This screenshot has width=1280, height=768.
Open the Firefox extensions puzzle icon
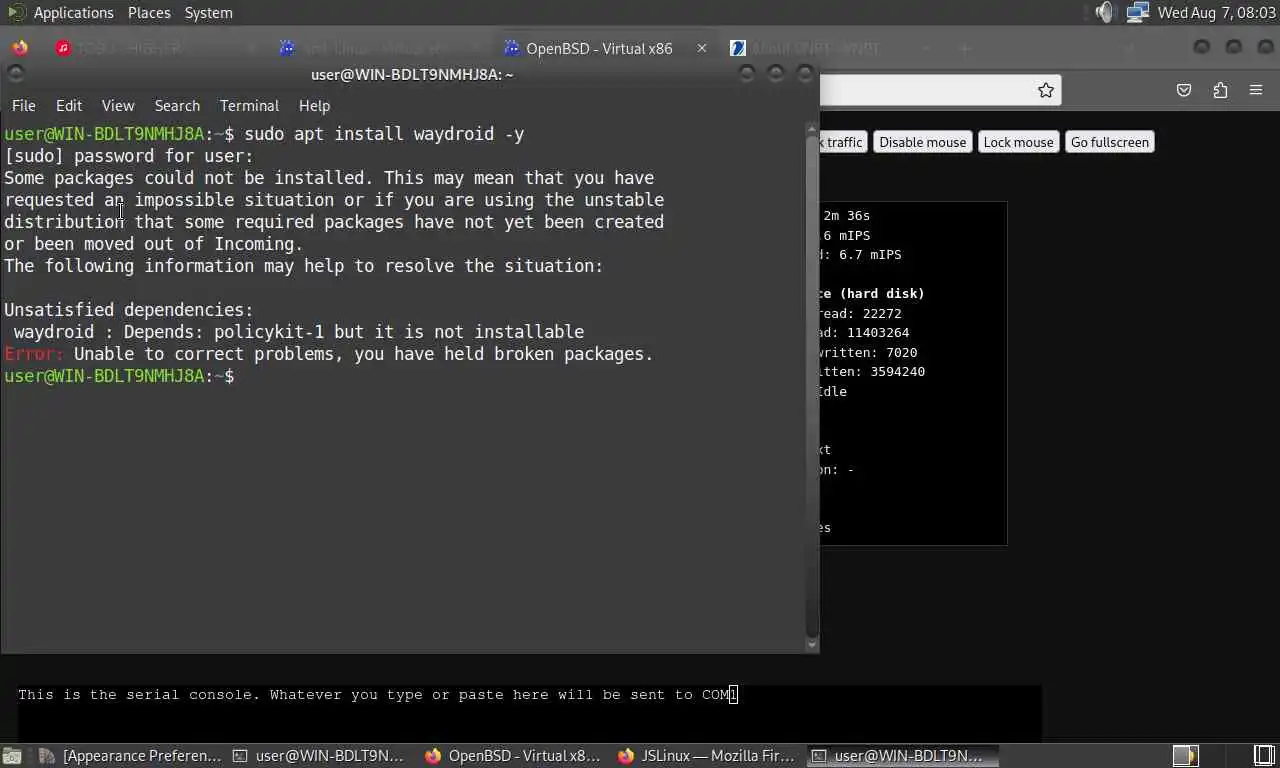1220,90
